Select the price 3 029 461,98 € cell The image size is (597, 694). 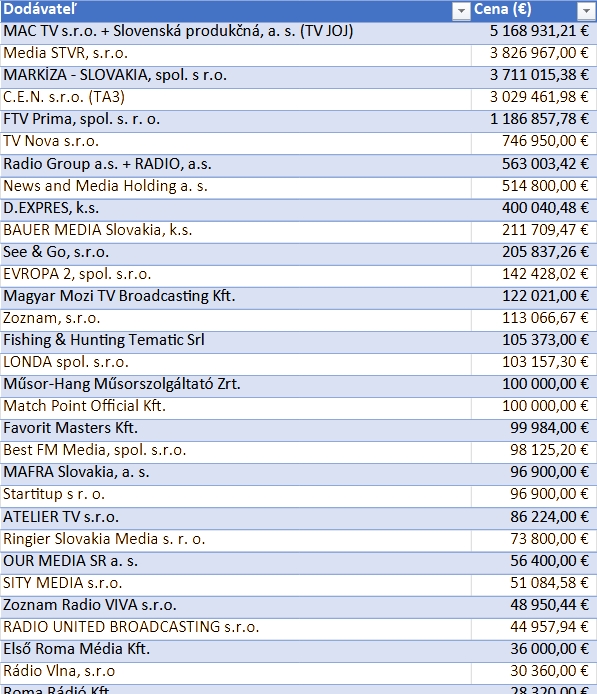(534, 99)
